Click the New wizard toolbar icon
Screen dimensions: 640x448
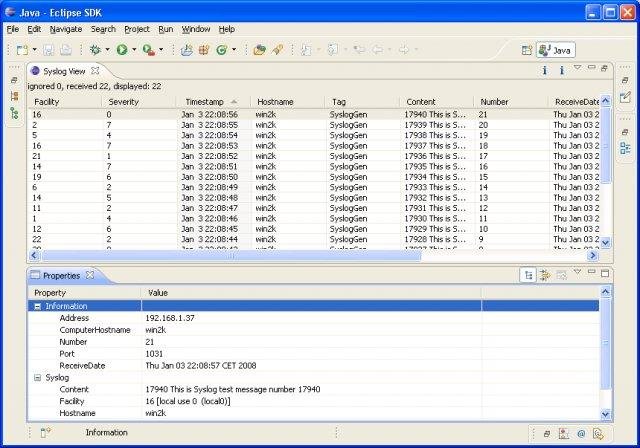[22, 50]
